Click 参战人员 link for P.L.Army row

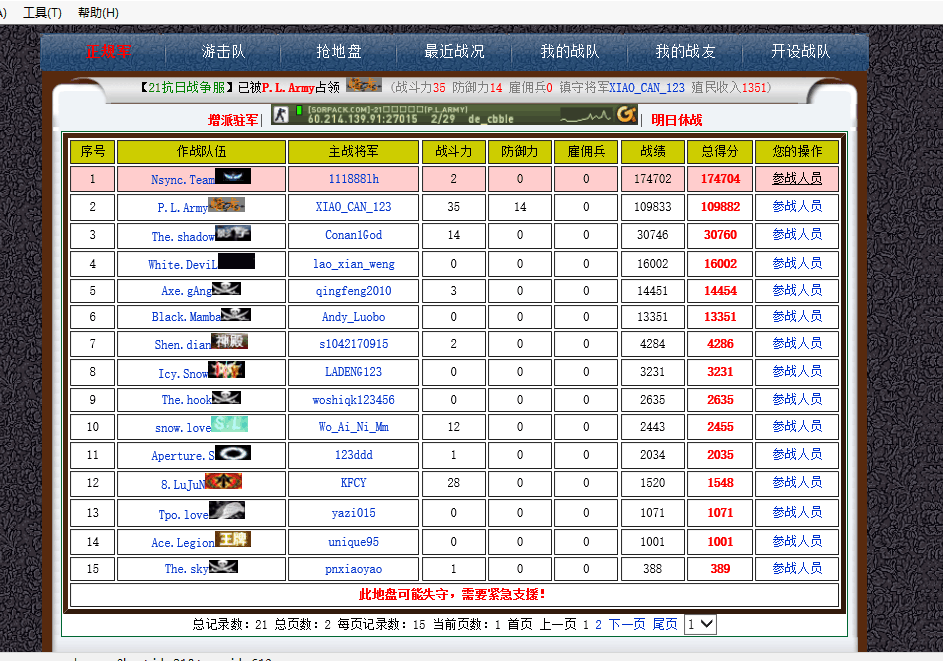coord(797,207)
